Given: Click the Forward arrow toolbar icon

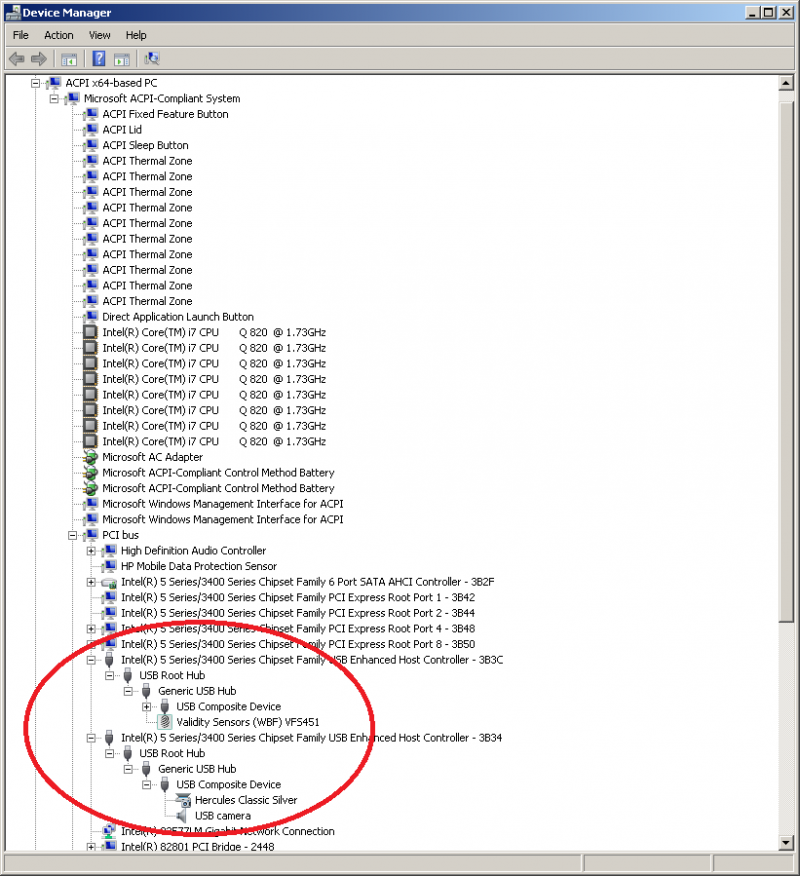Looking at the screenshot, I should [39, 59].
